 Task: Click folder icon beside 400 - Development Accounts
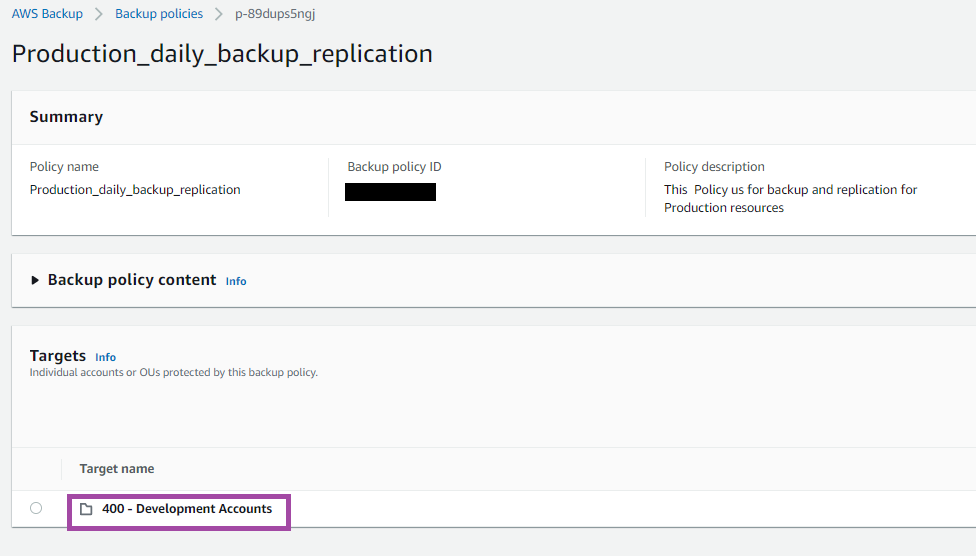point(86,509)
